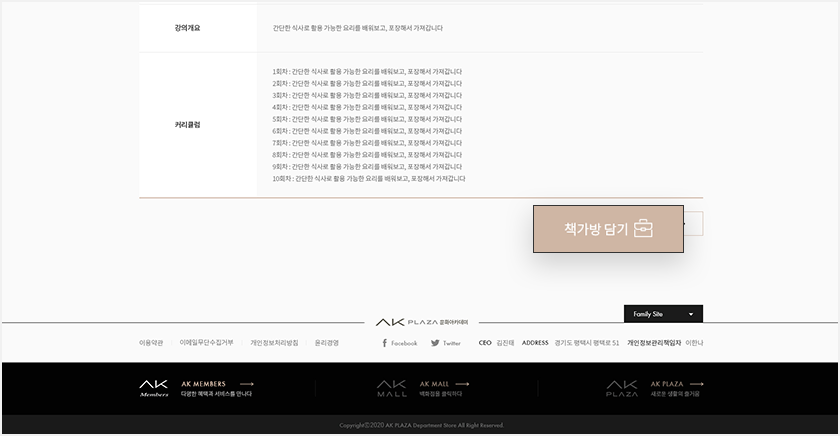Click the 책가방 담기 button
The width and height of the screenshot is (840, 436).
[608, 229]
